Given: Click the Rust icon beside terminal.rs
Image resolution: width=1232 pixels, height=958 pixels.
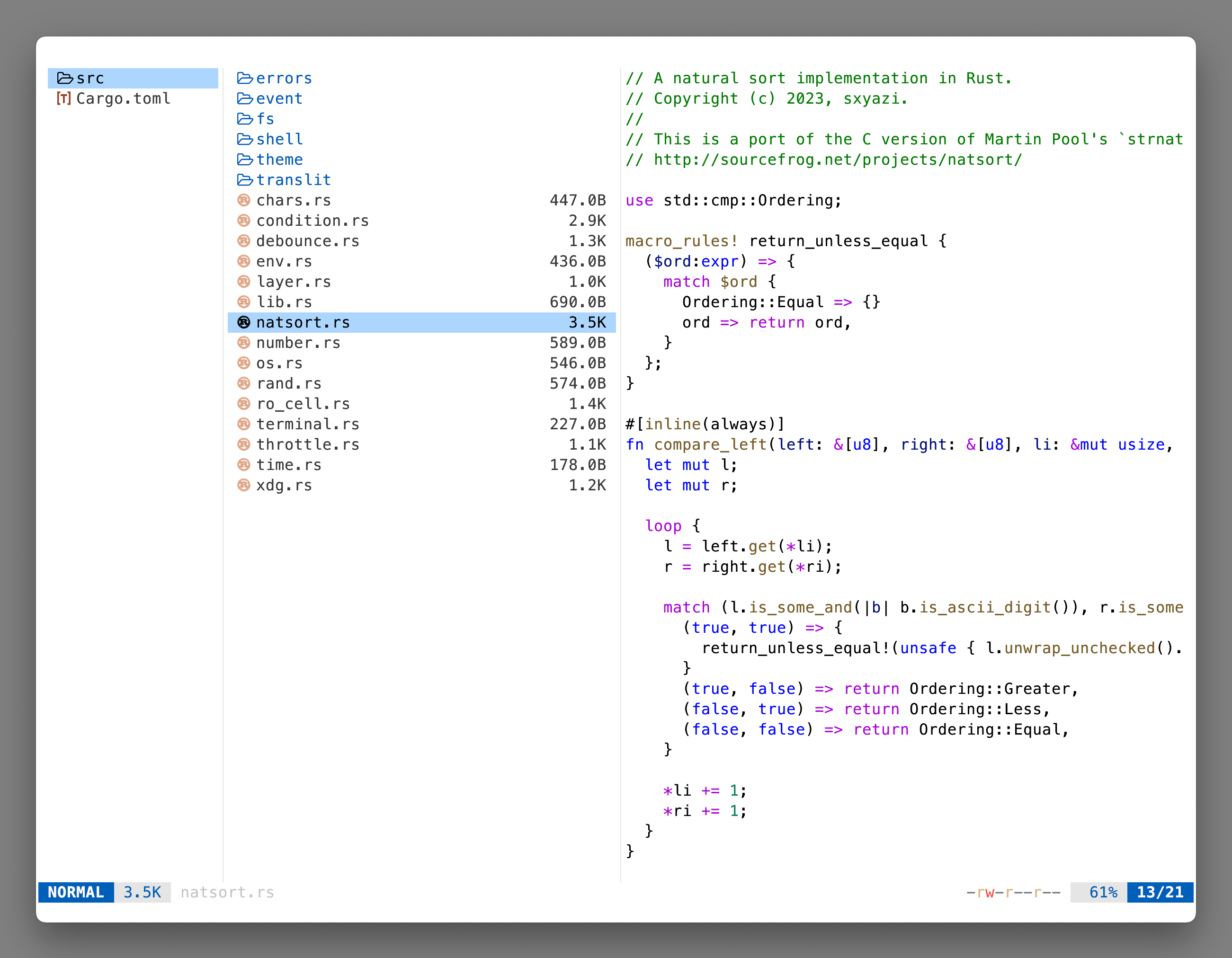Looking at the screenshot, I should [244, 424].
